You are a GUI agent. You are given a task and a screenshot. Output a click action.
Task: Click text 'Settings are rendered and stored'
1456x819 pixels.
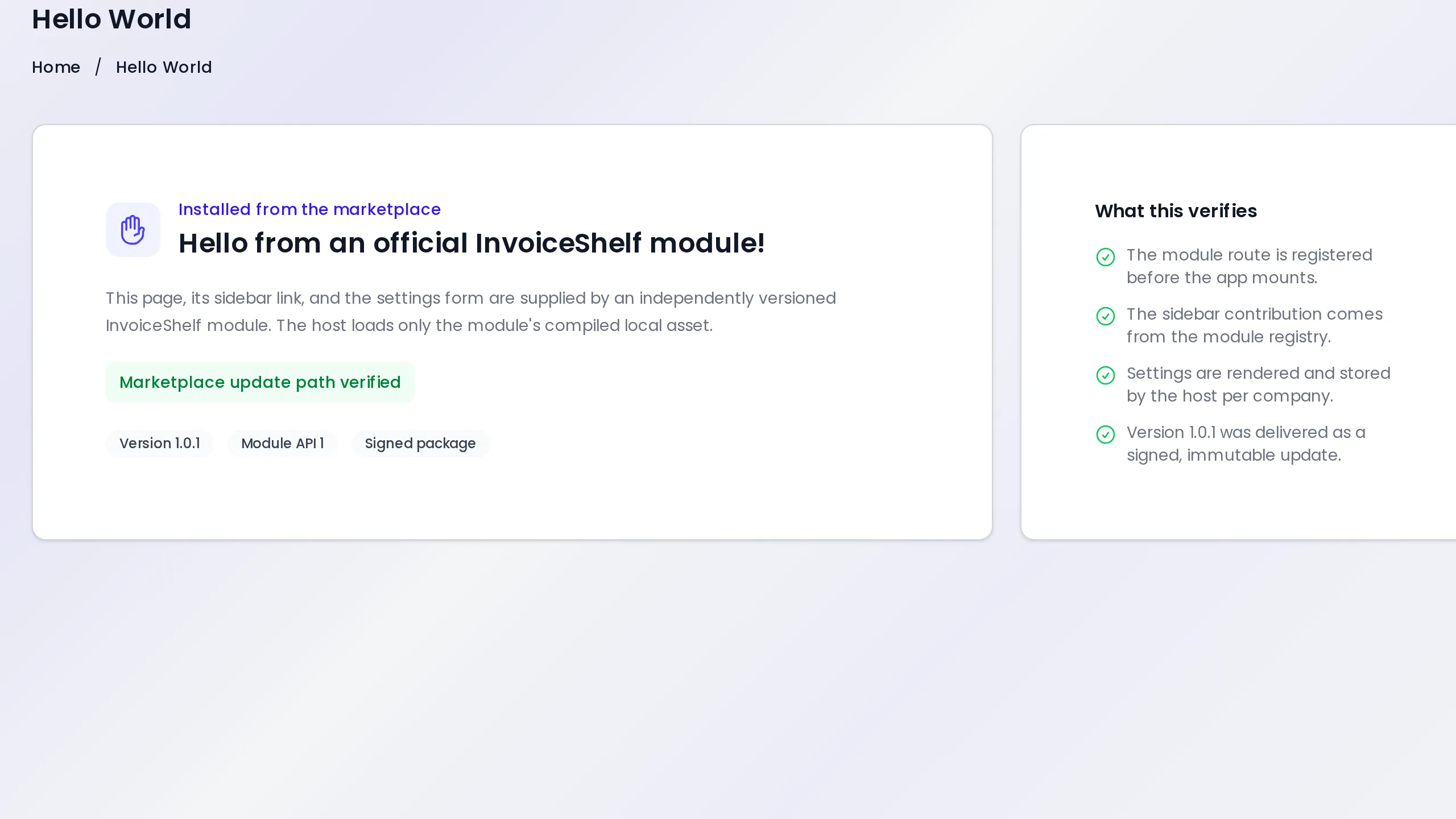(1259, 373)
